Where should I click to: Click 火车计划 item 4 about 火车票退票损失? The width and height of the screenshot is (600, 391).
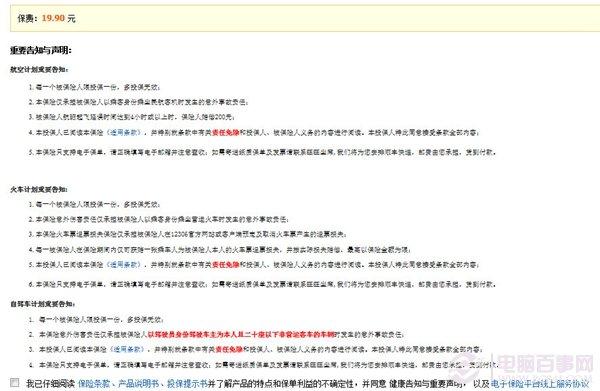pos(220,249)
